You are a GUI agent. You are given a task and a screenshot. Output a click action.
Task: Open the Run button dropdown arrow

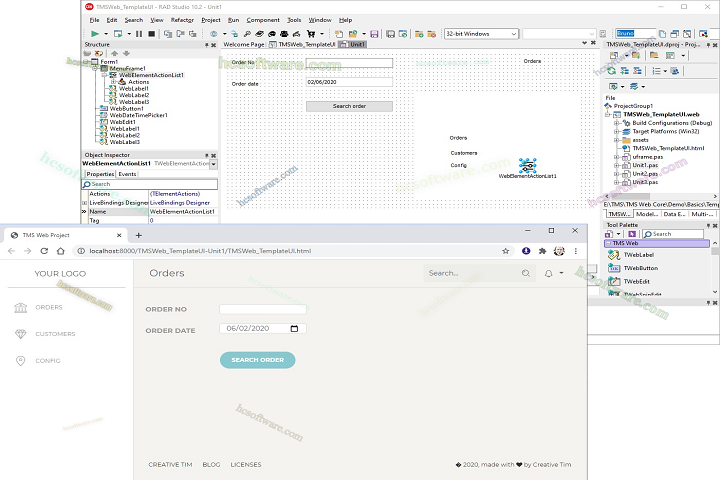[106, 34]
